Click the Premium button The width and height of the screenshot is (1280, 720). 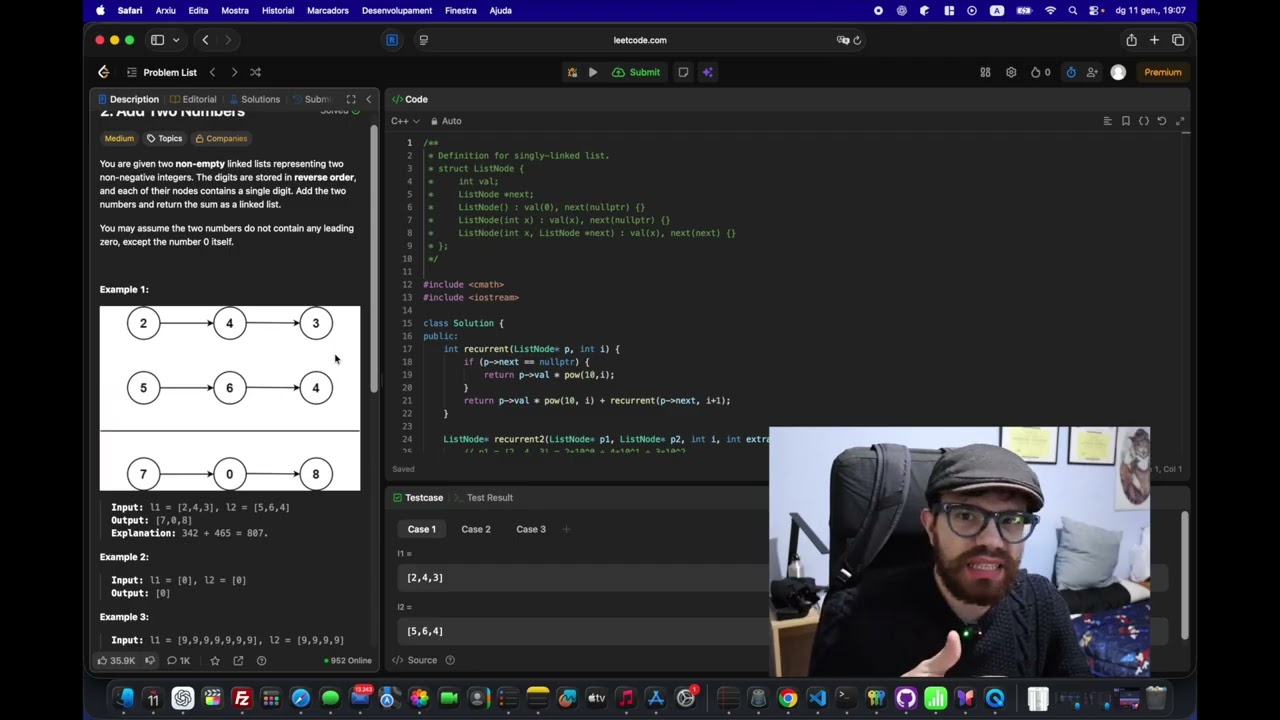1162,72
